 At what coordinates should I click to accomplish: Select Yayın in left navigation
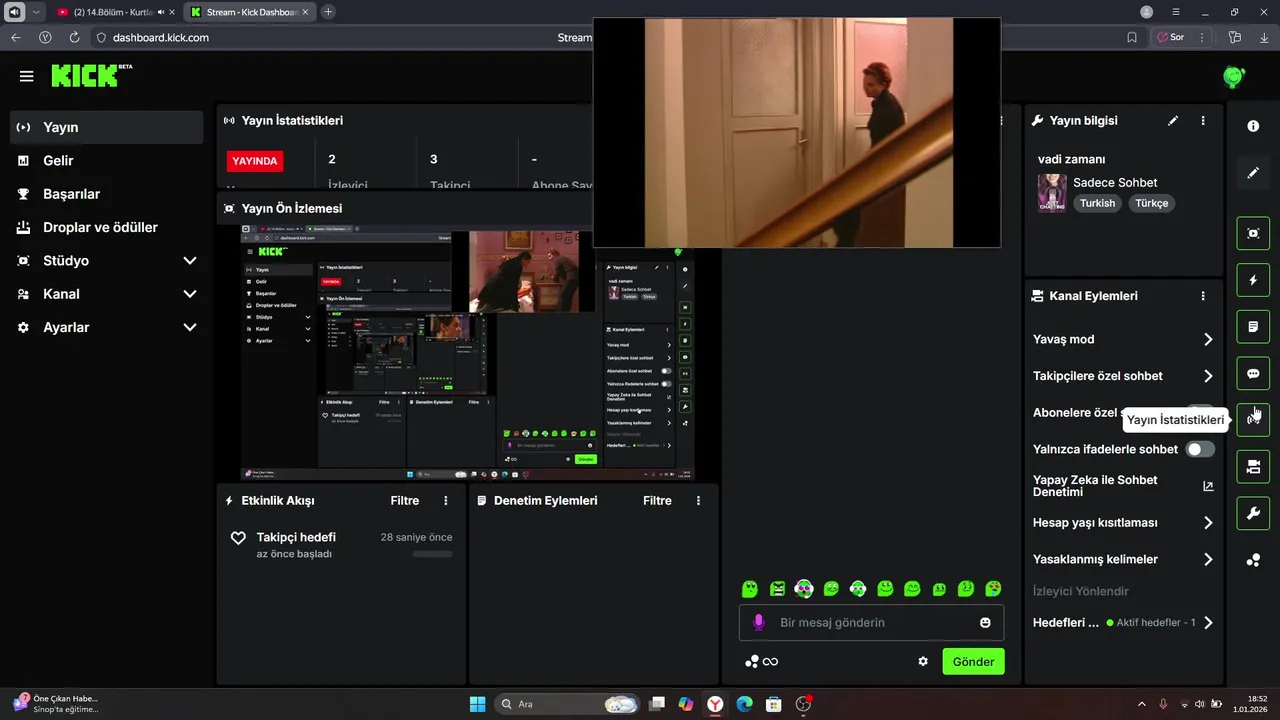click(107, 127)
